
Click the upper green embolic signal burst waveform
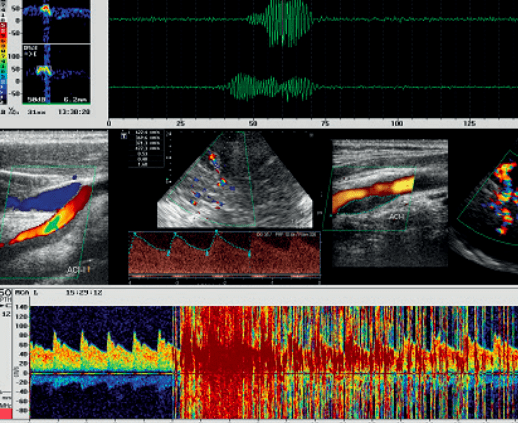pyautogui.click(x=282, y=23)
